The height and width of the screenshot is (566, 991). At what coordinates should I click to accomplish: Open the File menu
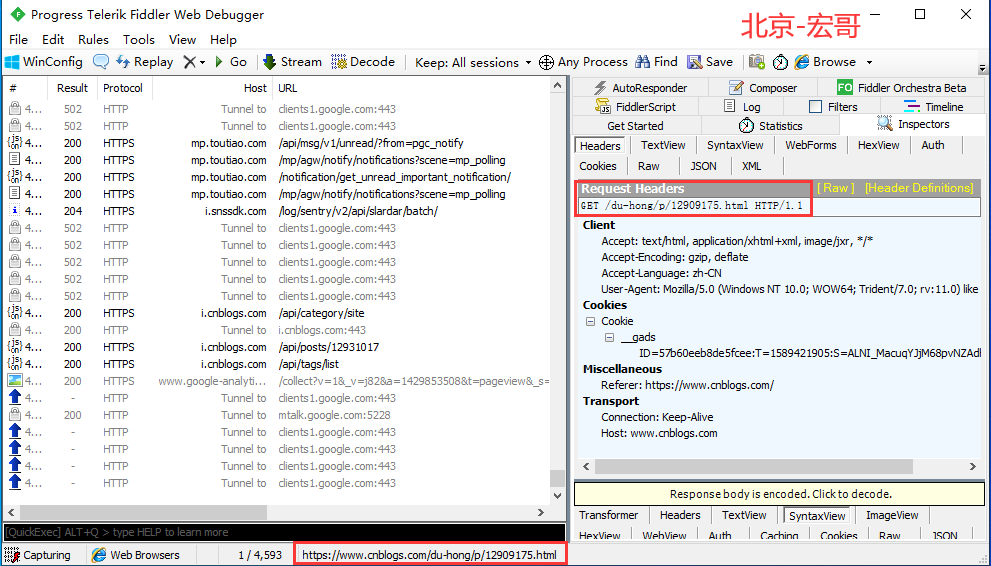click(18, 39)
